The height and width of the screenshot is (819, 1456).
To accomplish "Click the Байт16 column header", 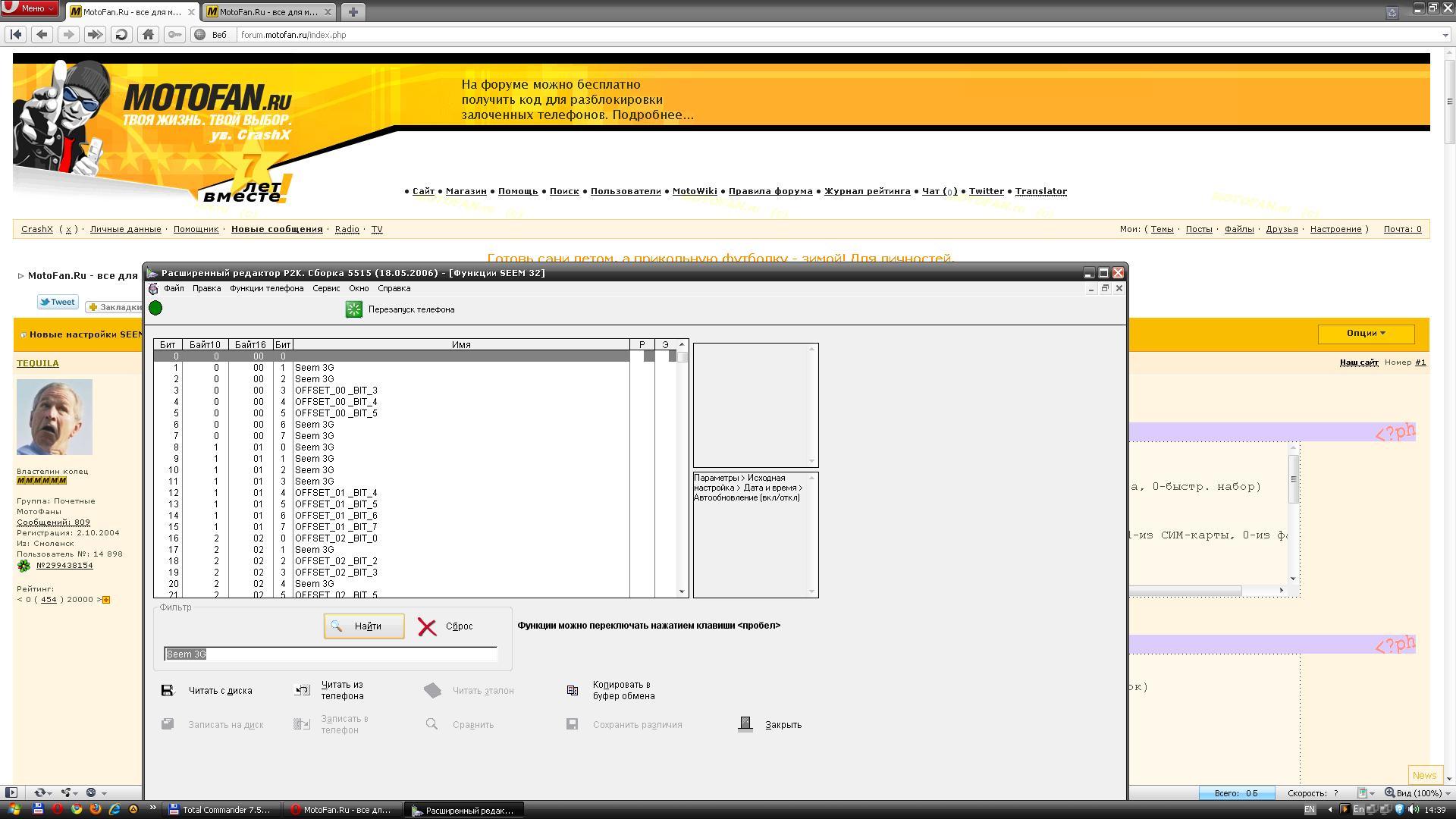I will tap(250, 345).
